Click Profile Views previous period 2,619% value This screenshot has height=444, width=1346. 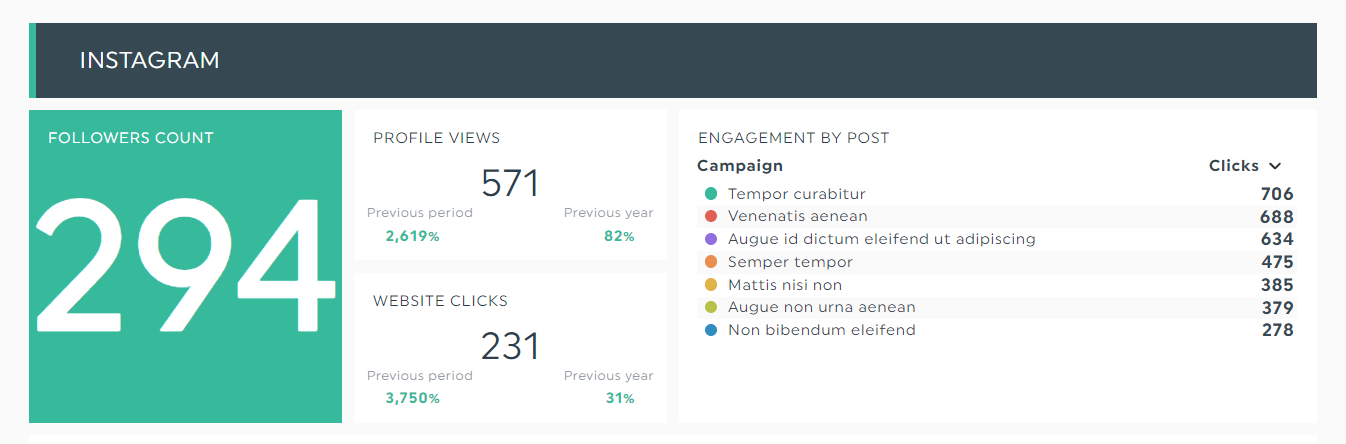tap(412, 237)
